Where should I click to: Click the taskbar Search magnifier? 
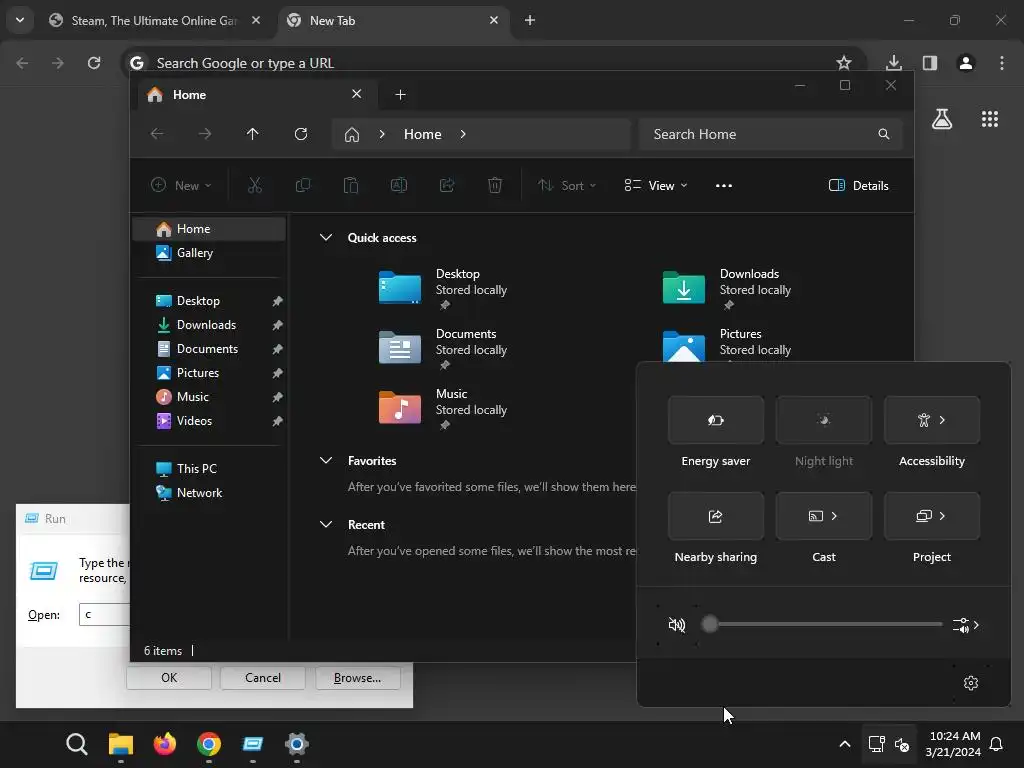76,744
